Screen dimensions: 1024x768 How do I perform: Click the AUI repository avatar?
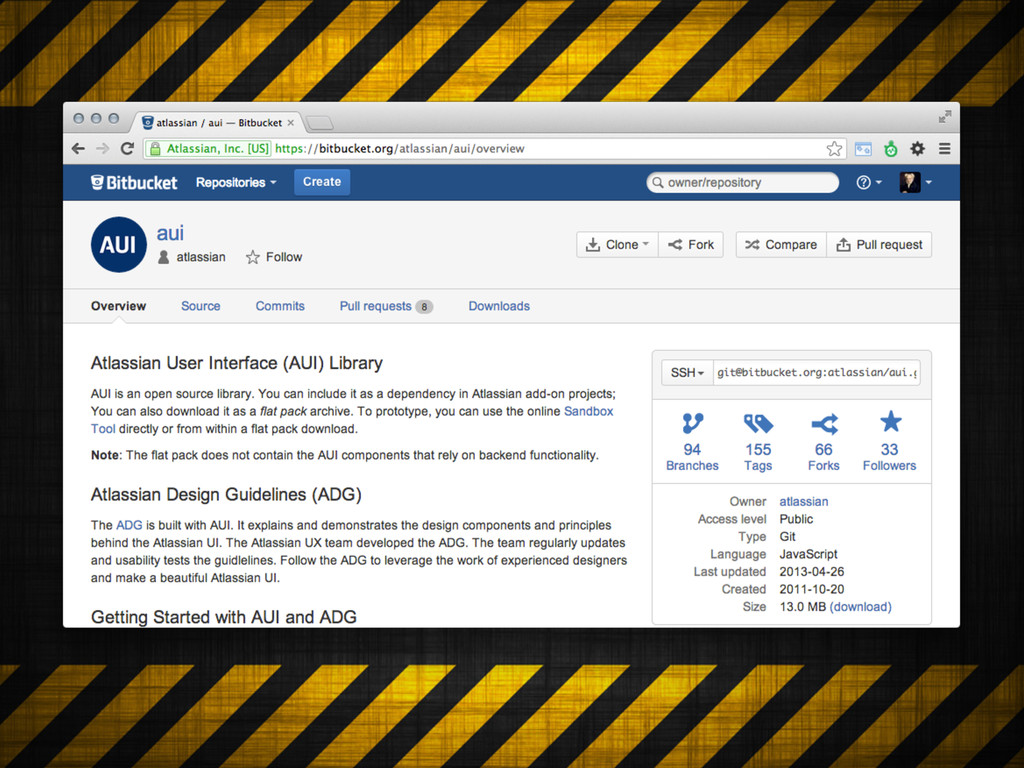pyautogui.click(x=118, y=244)
